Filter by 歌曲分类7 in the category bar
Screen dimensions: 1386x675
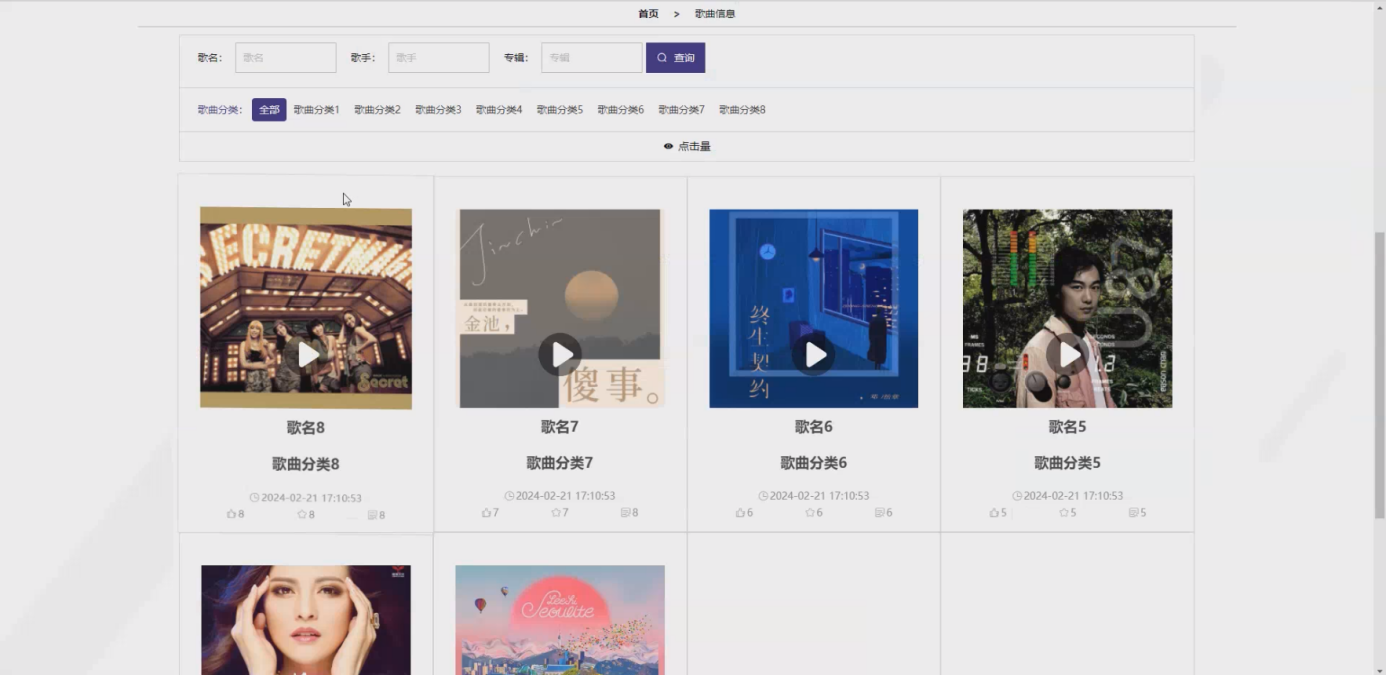[x=681, y=110]
